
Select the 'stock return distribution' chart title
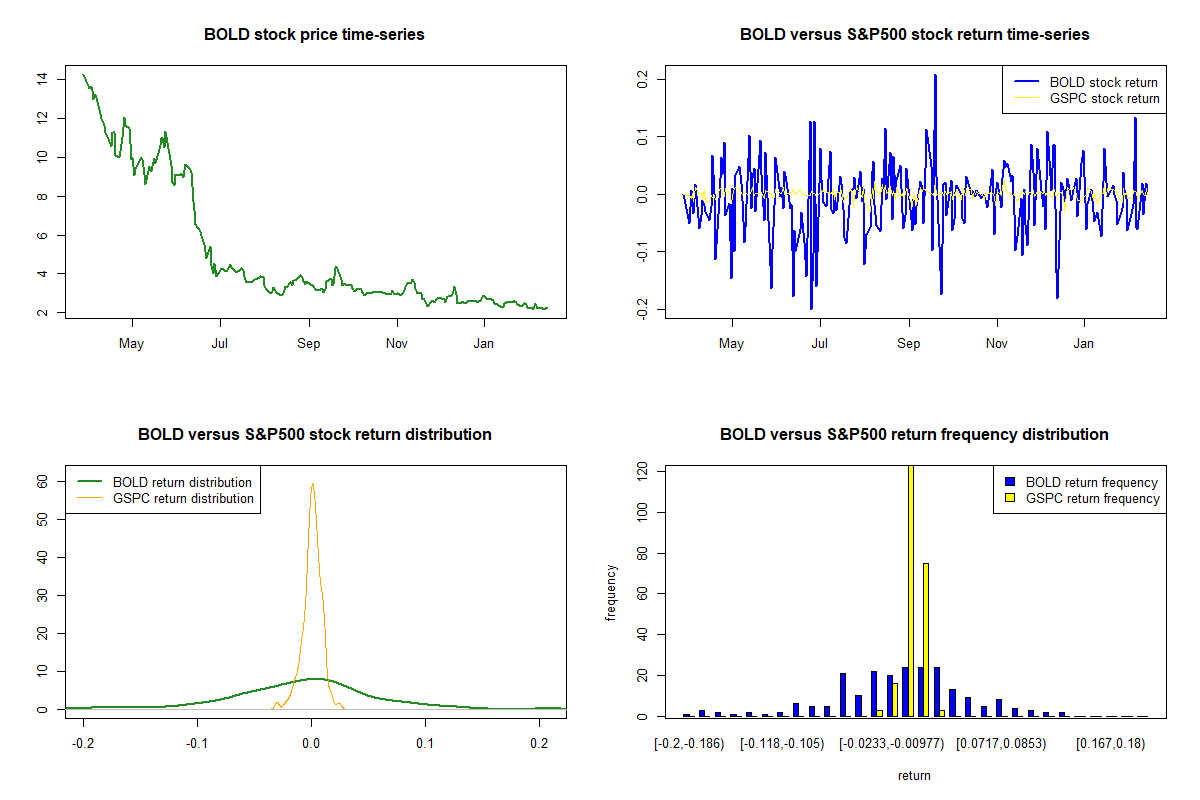314,434
